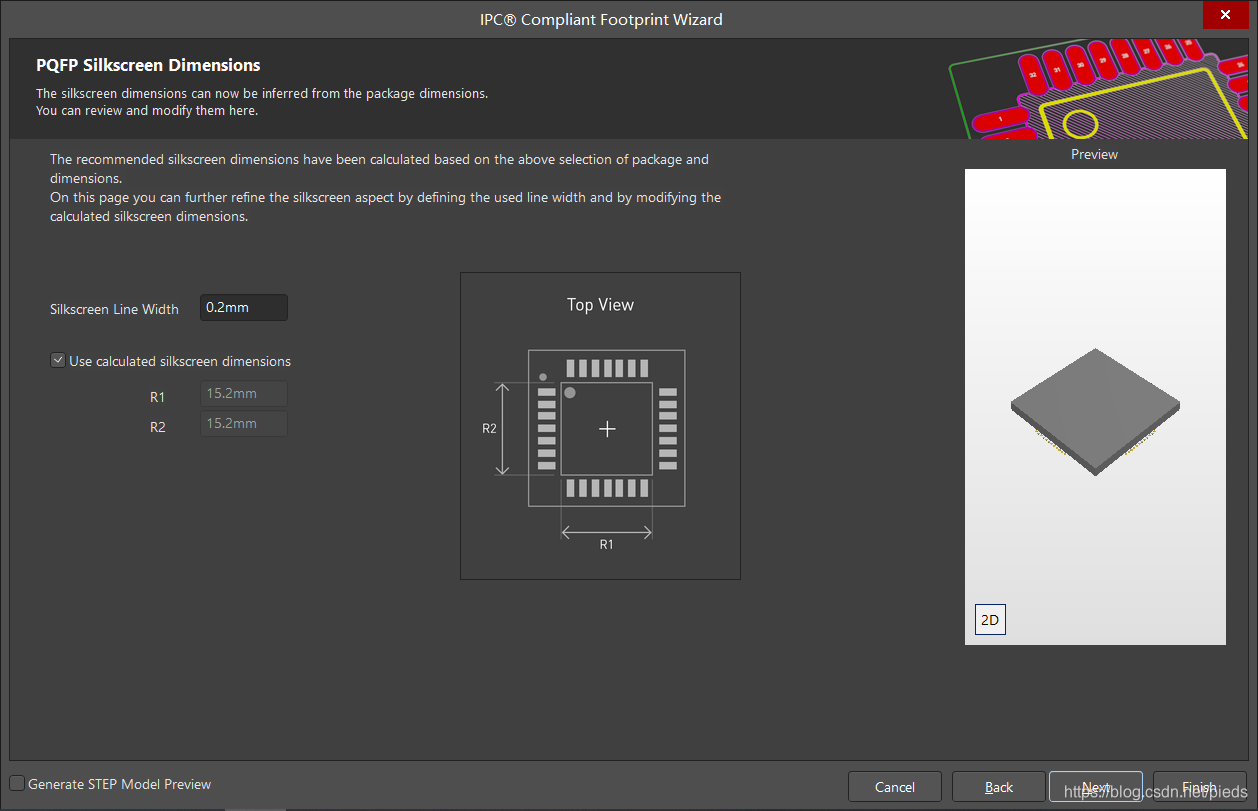Click the pin 1 dot marker inside the package outline
Viewport: 1258px width, 811px height.
[x=570, y=393]
